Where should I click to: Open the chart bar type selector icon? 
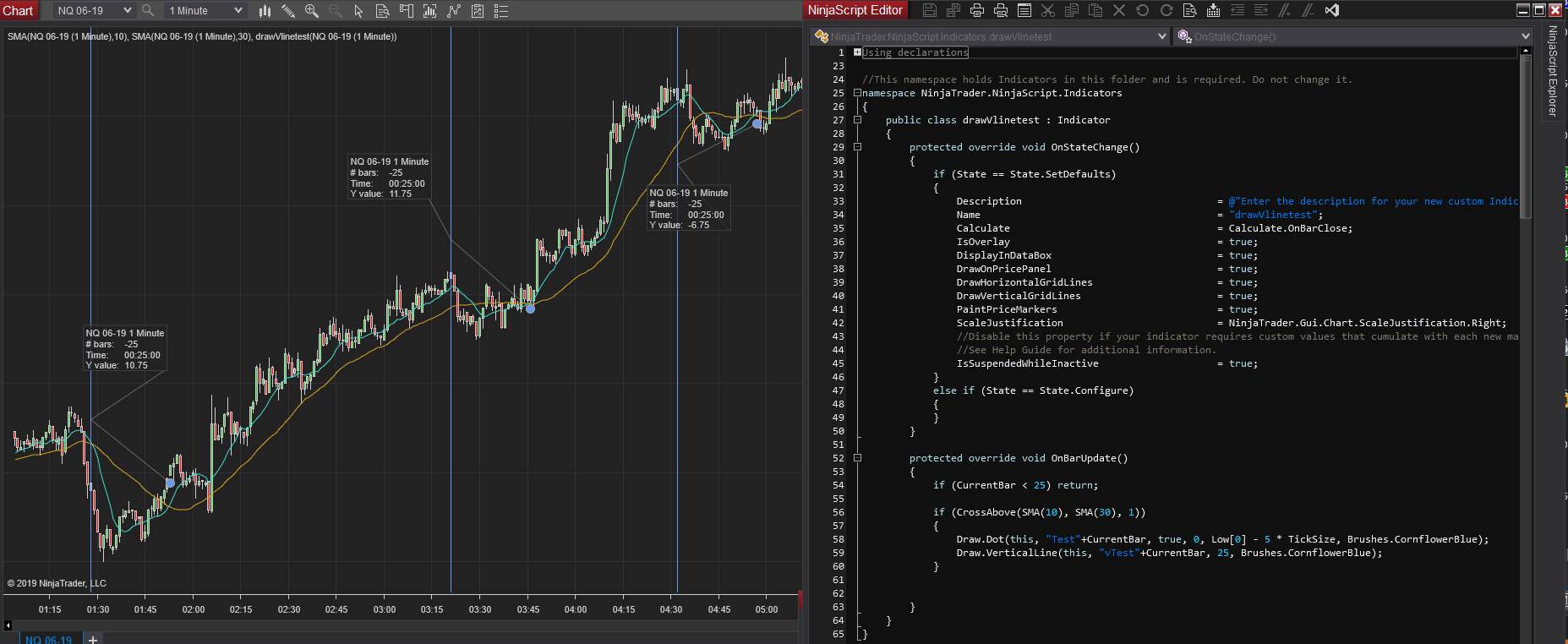click(x=265, y=11)
